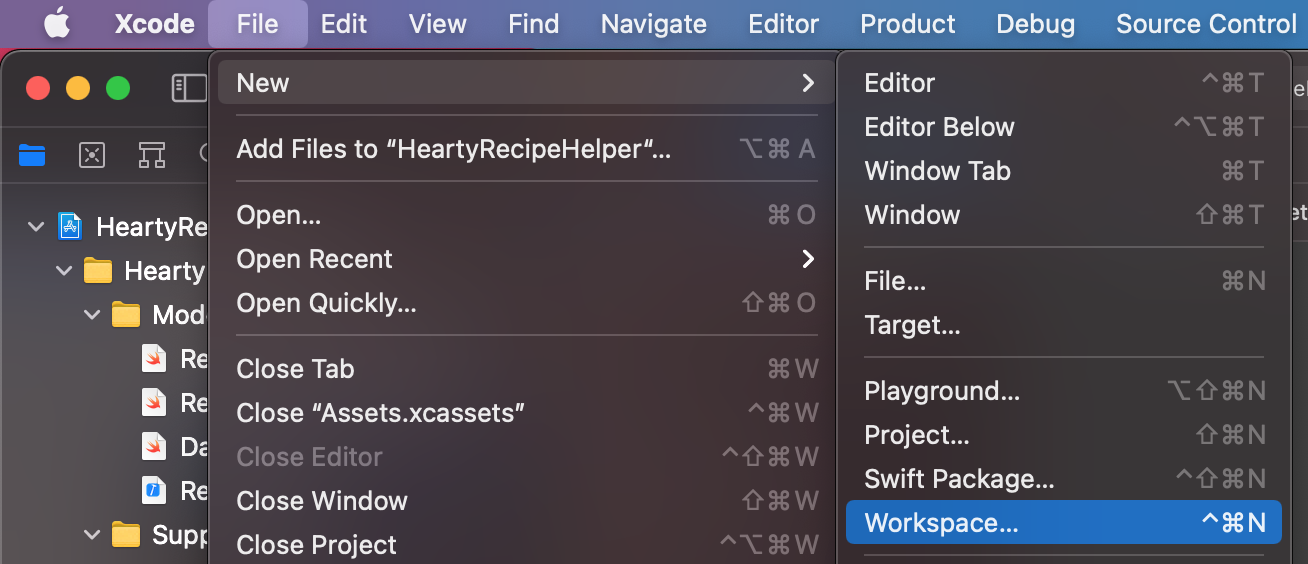Viewport: 1308px width, 564px height.
Task: Collapse the Mod folder chevron
Action: [93, 314]
